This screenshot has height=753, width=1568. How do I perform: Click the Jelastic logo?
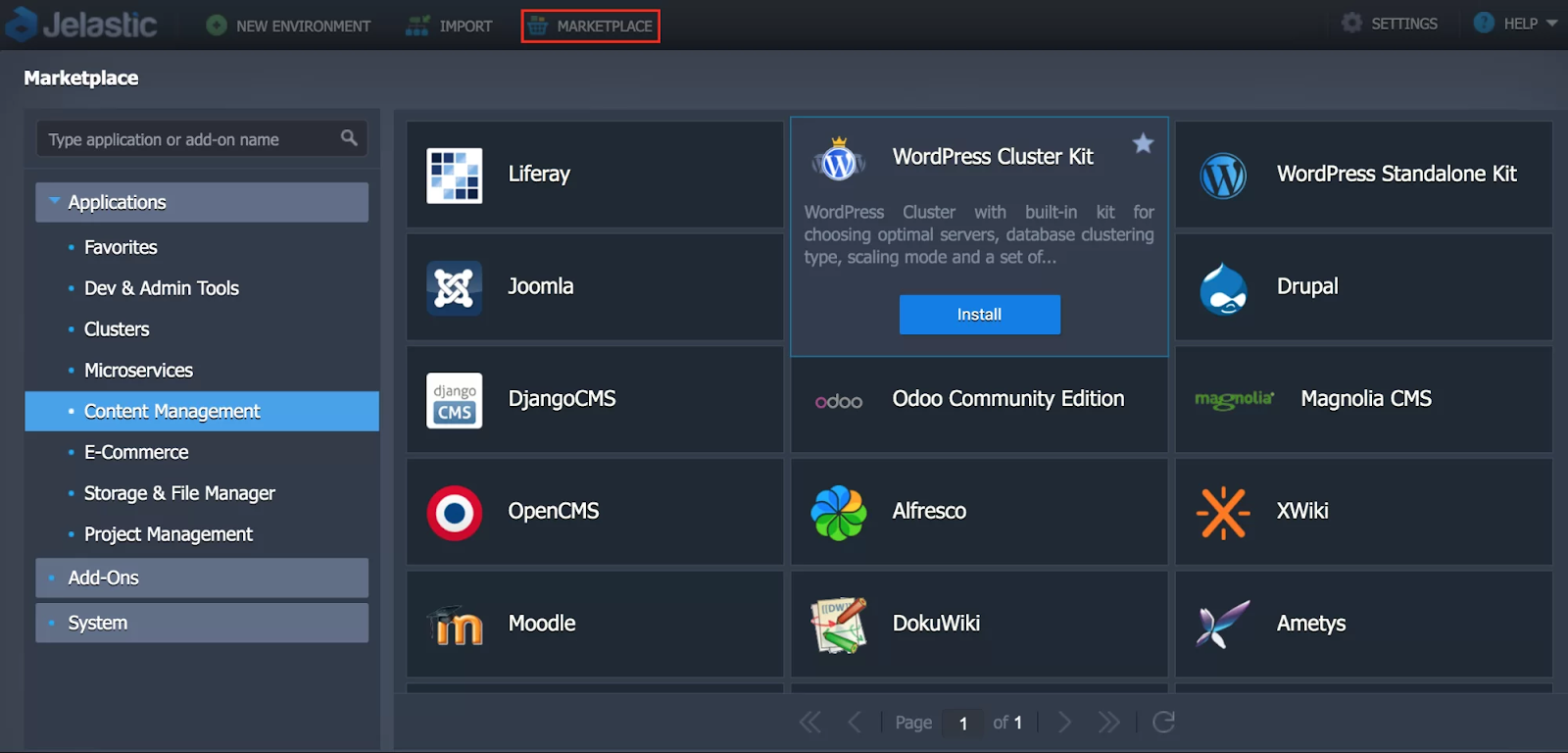click(81, 24)
